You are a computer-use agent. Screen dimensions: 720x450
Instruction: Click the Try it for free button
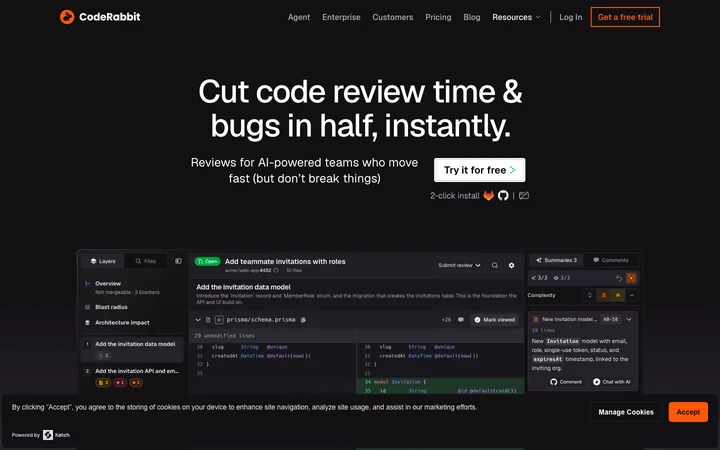479,170
